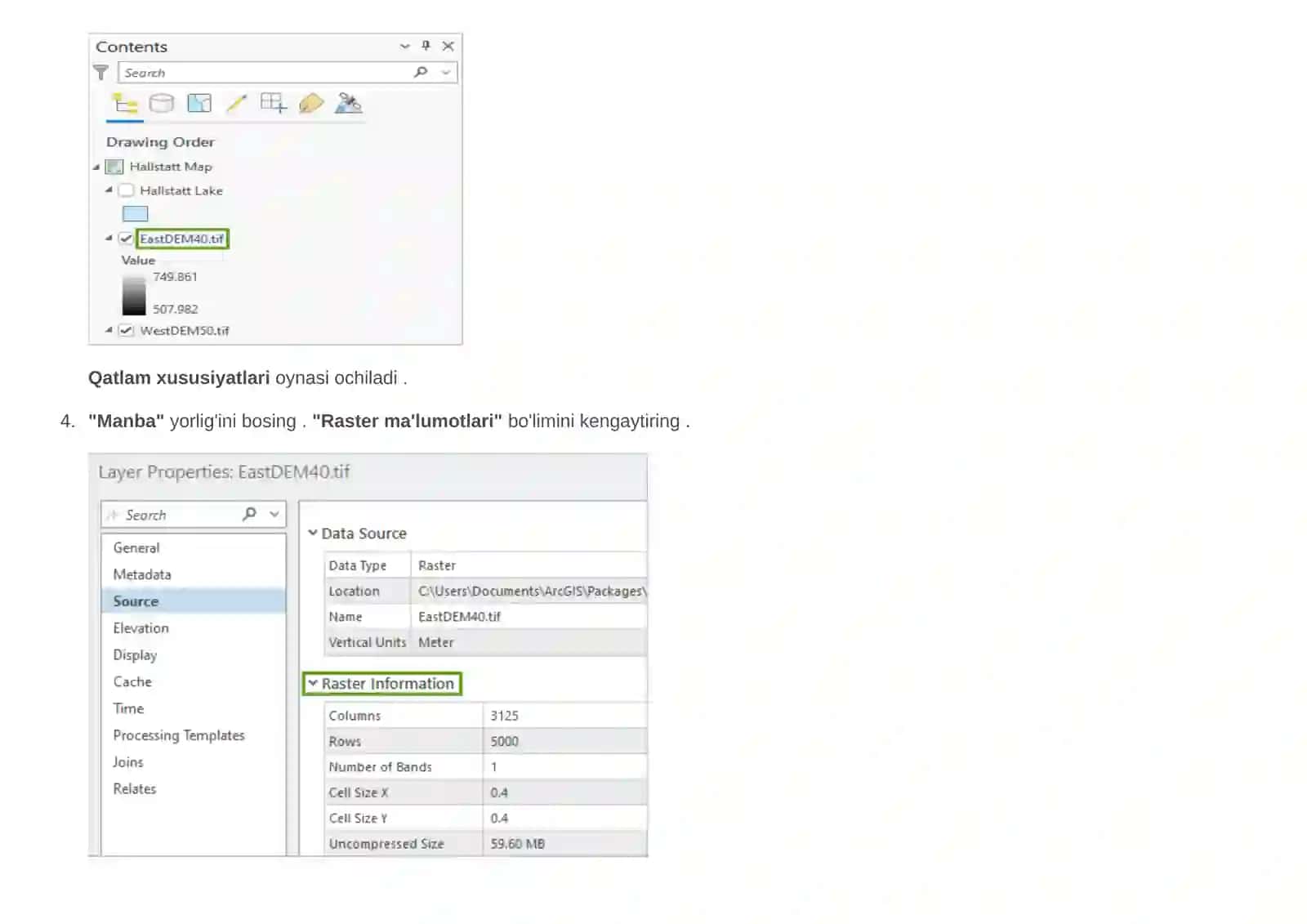Click the Cell Size X value
The width and height of the screenshot is (1307, 924).
[x=499, y=792]
